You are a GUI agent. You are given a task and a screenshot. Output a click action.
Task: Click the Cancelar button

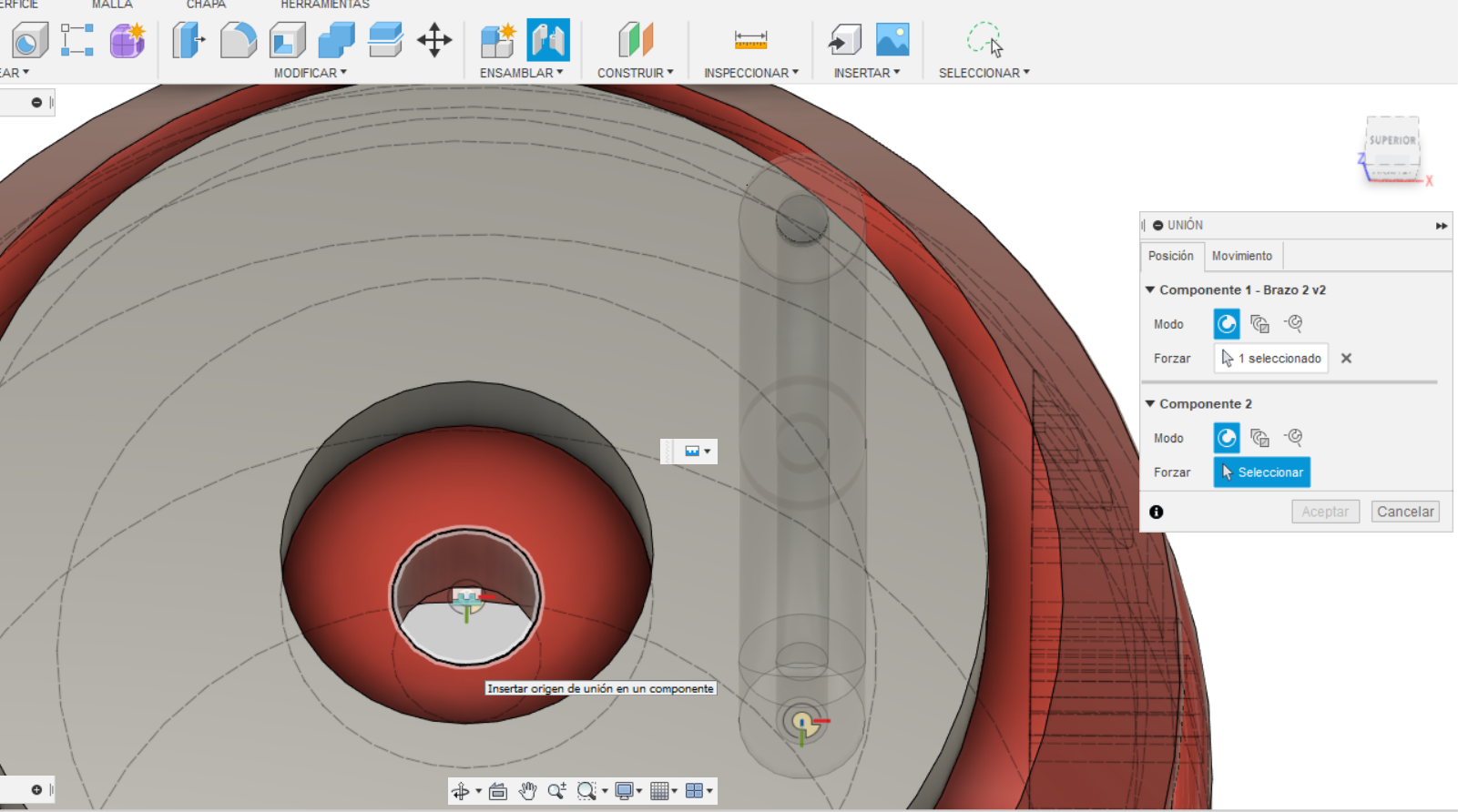(x=1405, y=512)
